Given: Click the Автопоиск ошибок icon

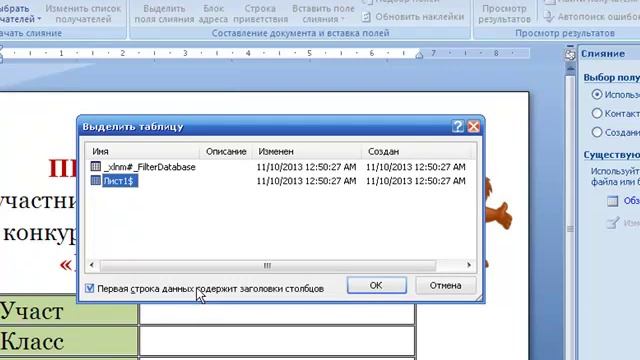Looking at the screenshot, I should [x=549, y=17].
